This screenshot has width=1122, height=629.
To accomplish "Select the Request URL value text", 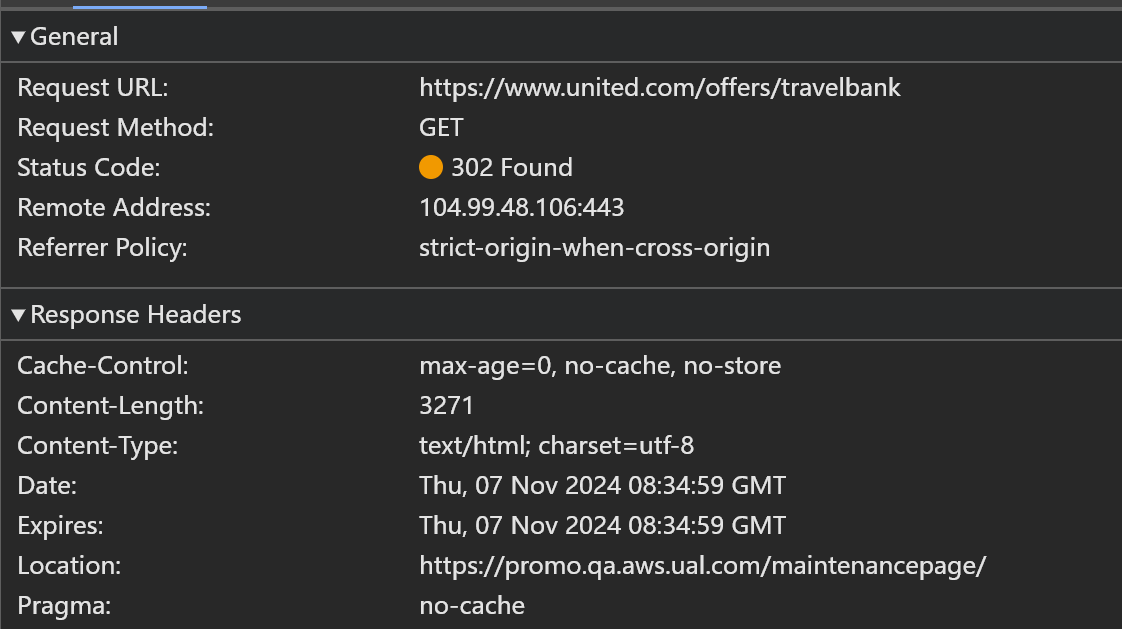I will coord(659,88).
